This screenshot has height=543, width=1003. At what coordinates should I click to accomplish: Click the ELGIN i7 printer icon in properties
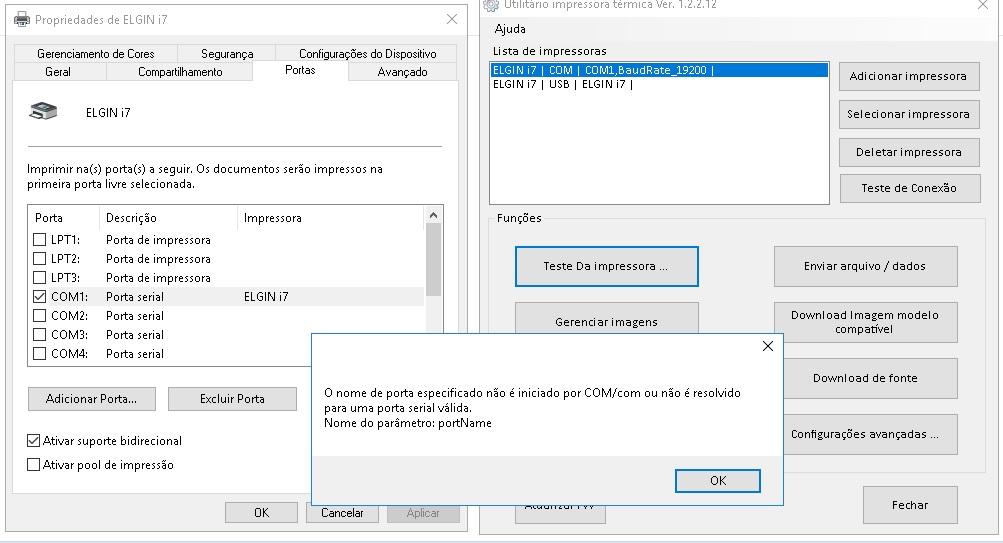click(43, 111)
